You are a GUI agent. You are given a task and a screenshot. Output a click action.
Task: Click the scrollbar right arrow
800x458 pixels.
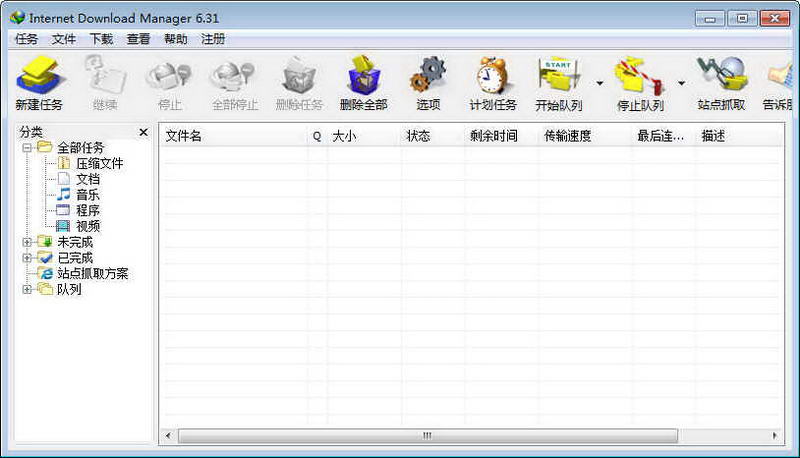(x=774, y=436)
